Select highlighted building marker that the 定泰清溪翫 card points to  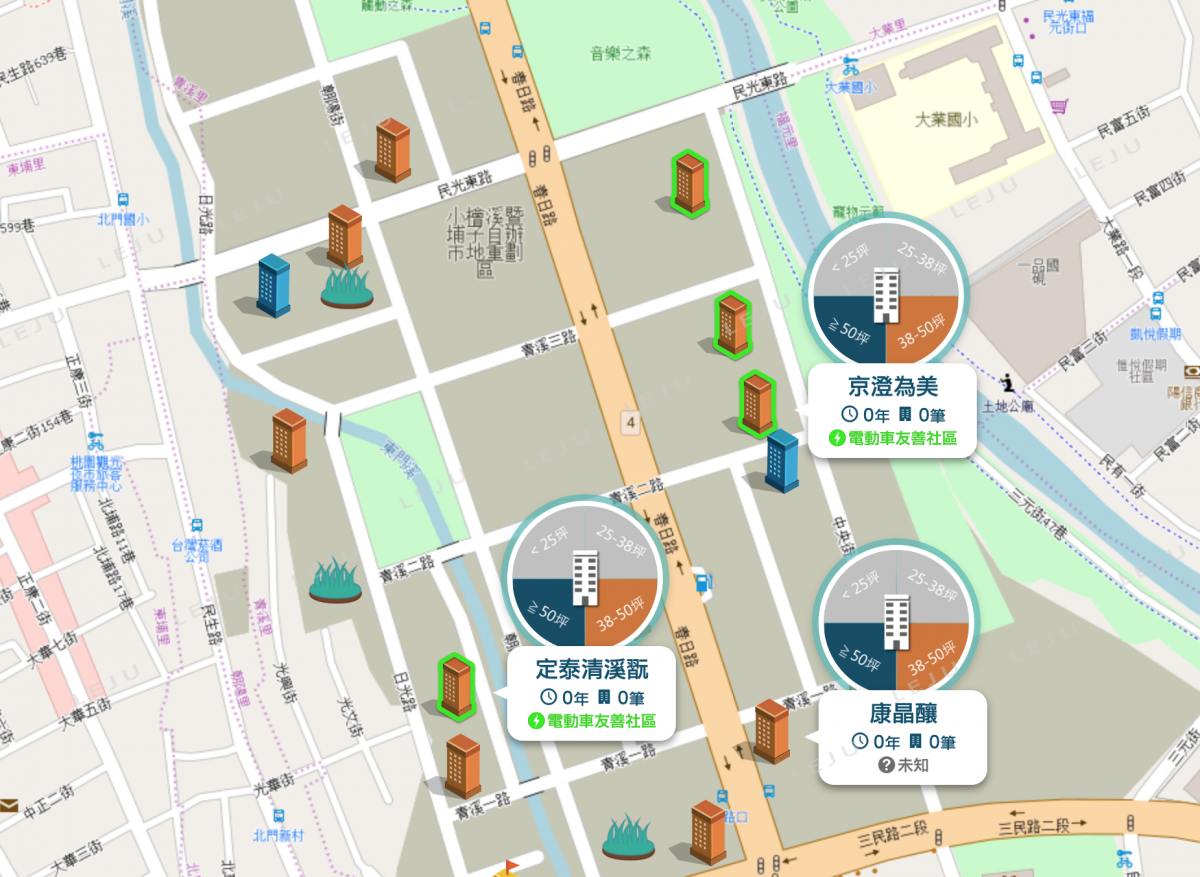point(456,685)
